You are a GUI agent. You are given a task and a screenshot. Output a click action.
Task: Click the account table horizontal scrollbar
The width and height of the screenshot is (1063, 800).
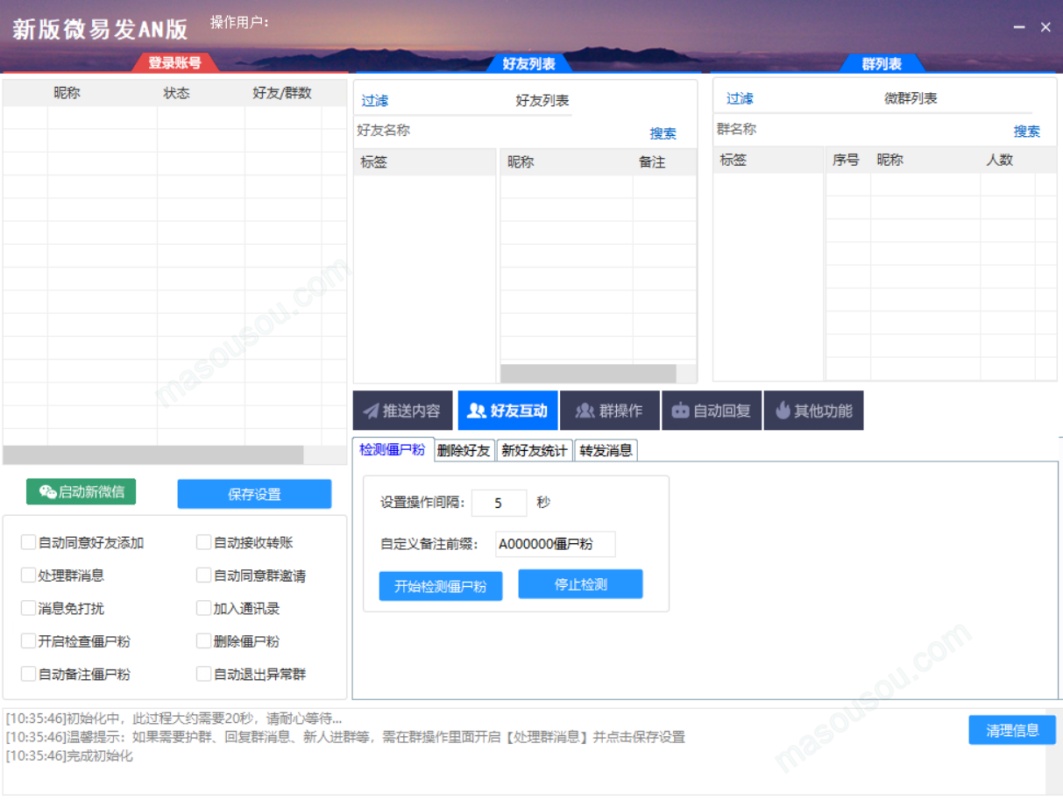pyautogui.click(x=153, y=455)
